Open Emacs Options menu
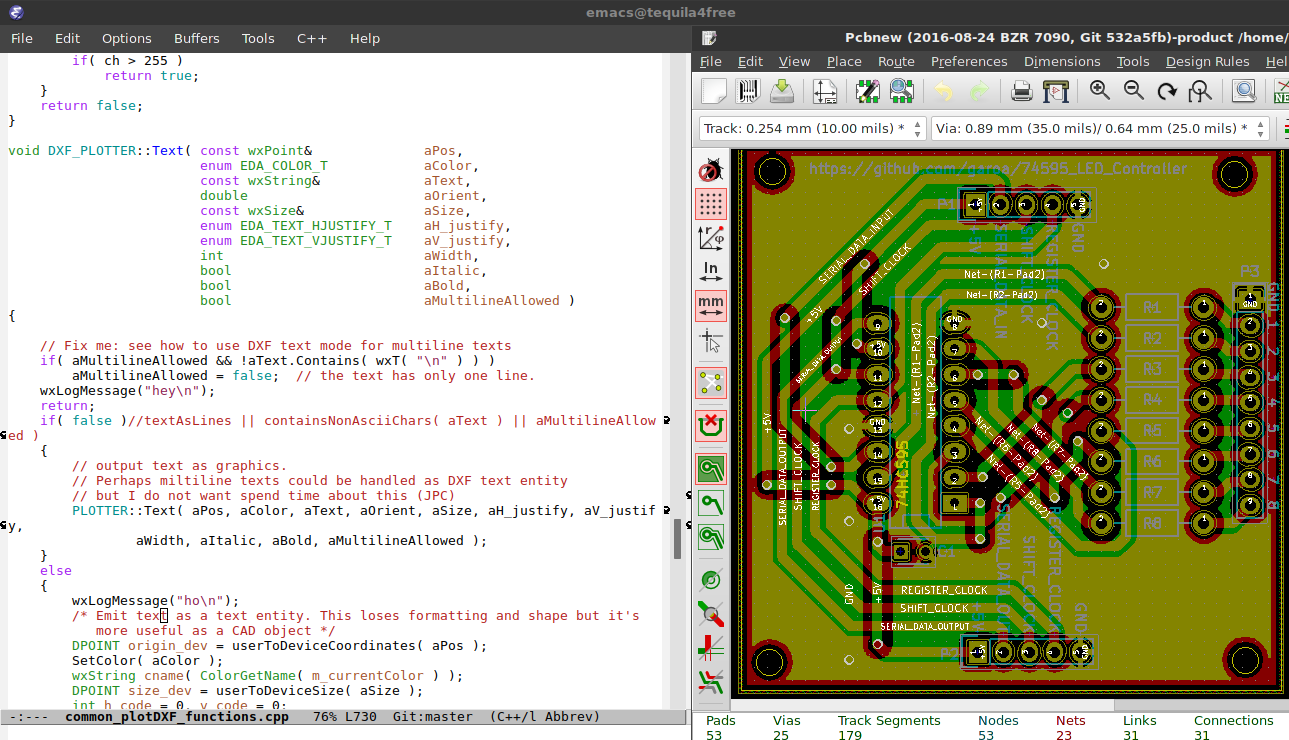The image size is (1289, 740). click(127, 38)
